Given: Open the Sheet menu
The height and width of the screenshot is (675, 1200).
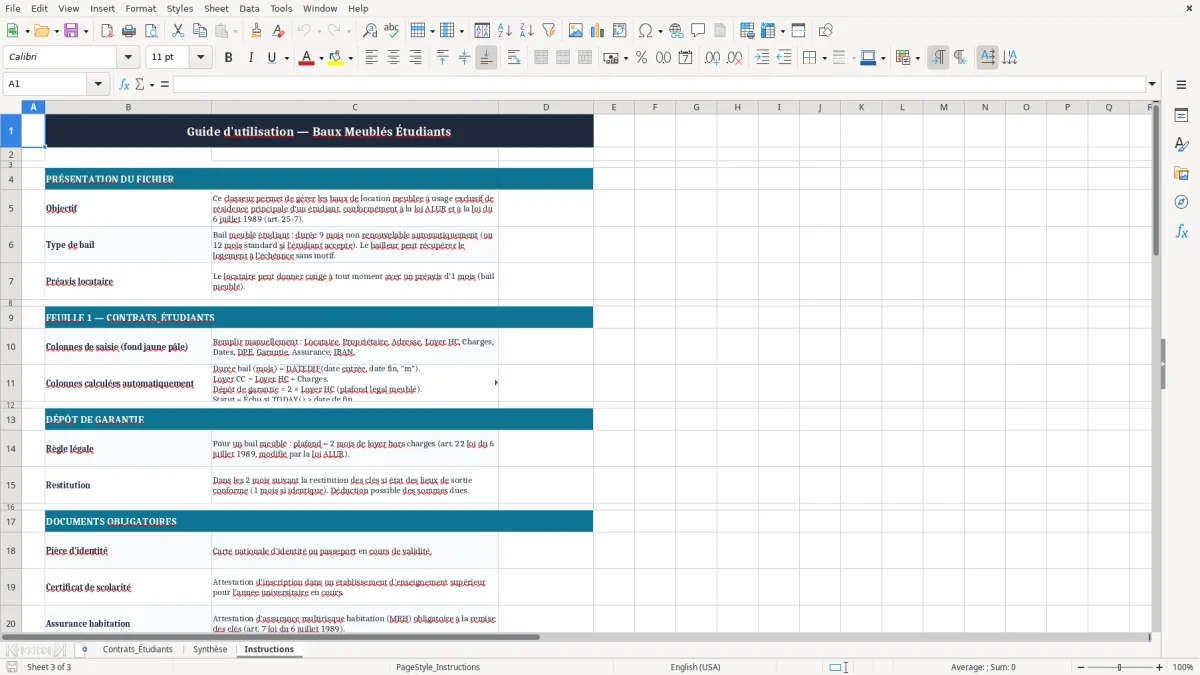Looking at the screenshot, I should click(x=216, y=8).
